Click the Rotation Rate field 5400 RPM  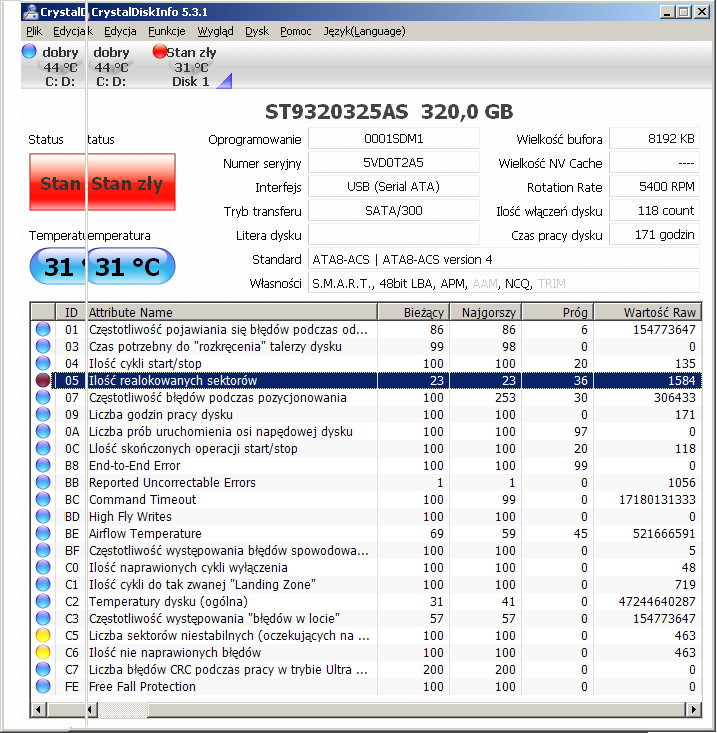(654, 187)
